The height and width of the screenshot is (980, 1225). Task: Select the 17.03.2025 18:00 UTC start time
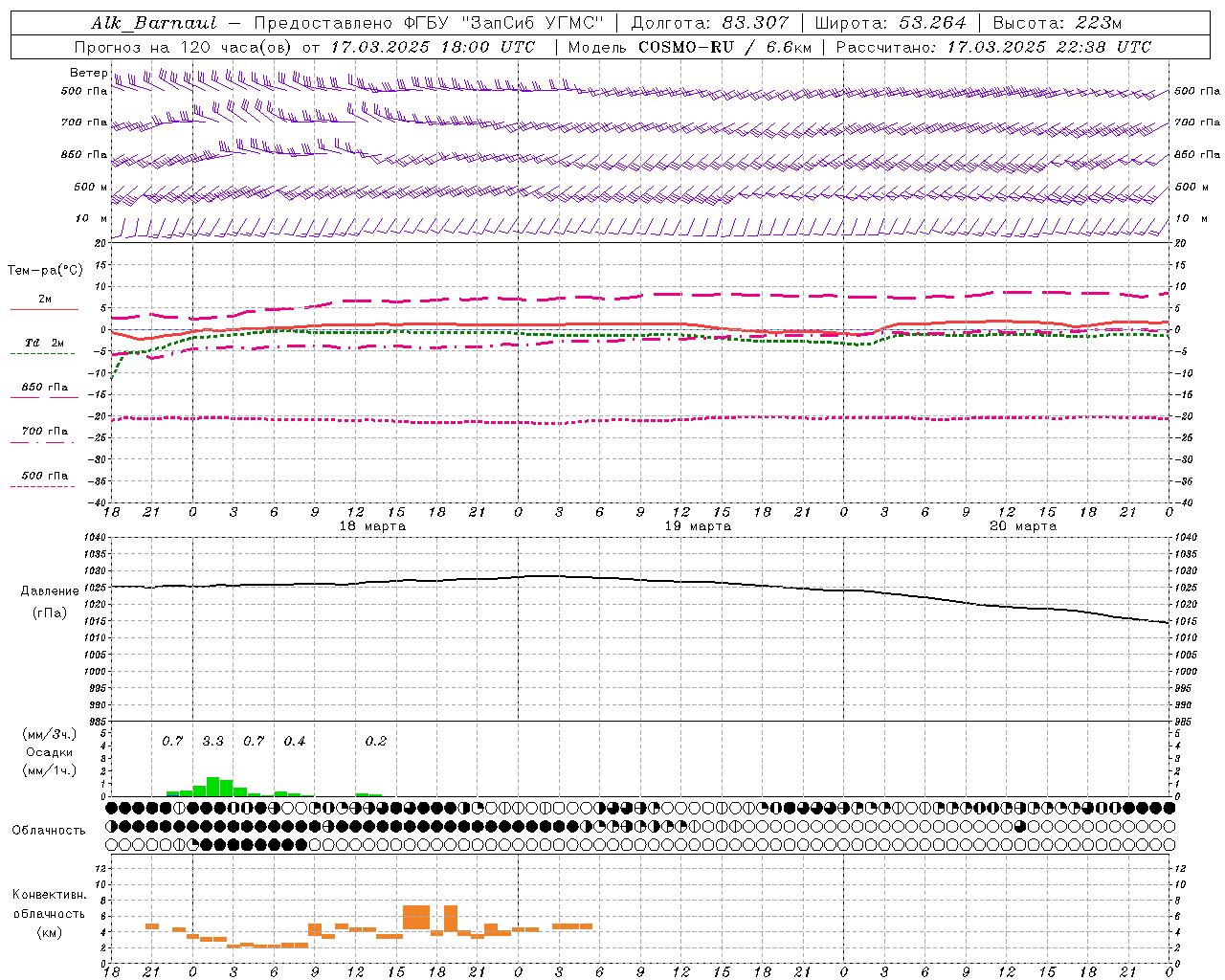433,47
